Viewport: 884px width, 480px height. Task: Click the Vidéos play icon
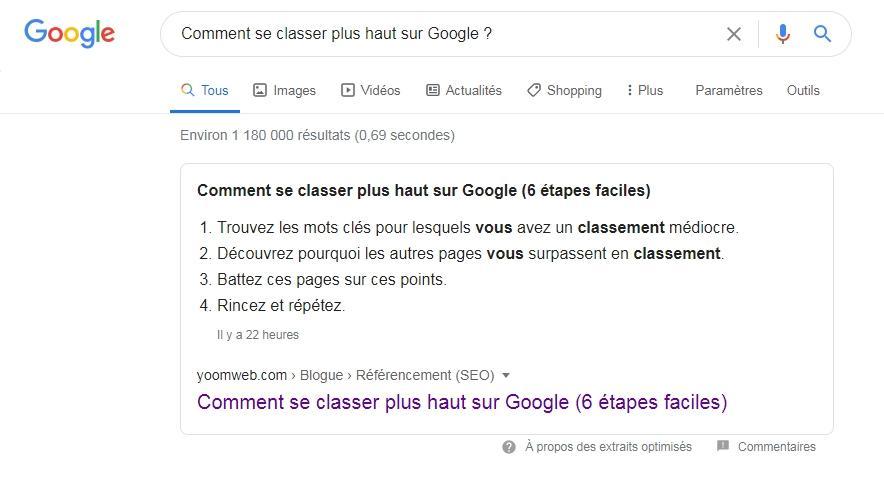coord(348,90)
